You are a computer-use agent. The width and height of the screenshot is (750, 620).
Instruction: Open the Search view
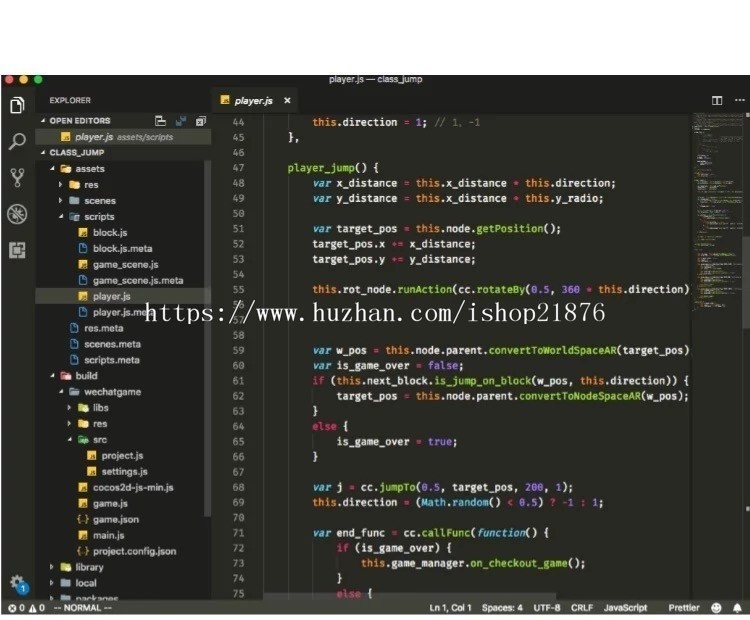pyautogui.click(x=17, y=141)
